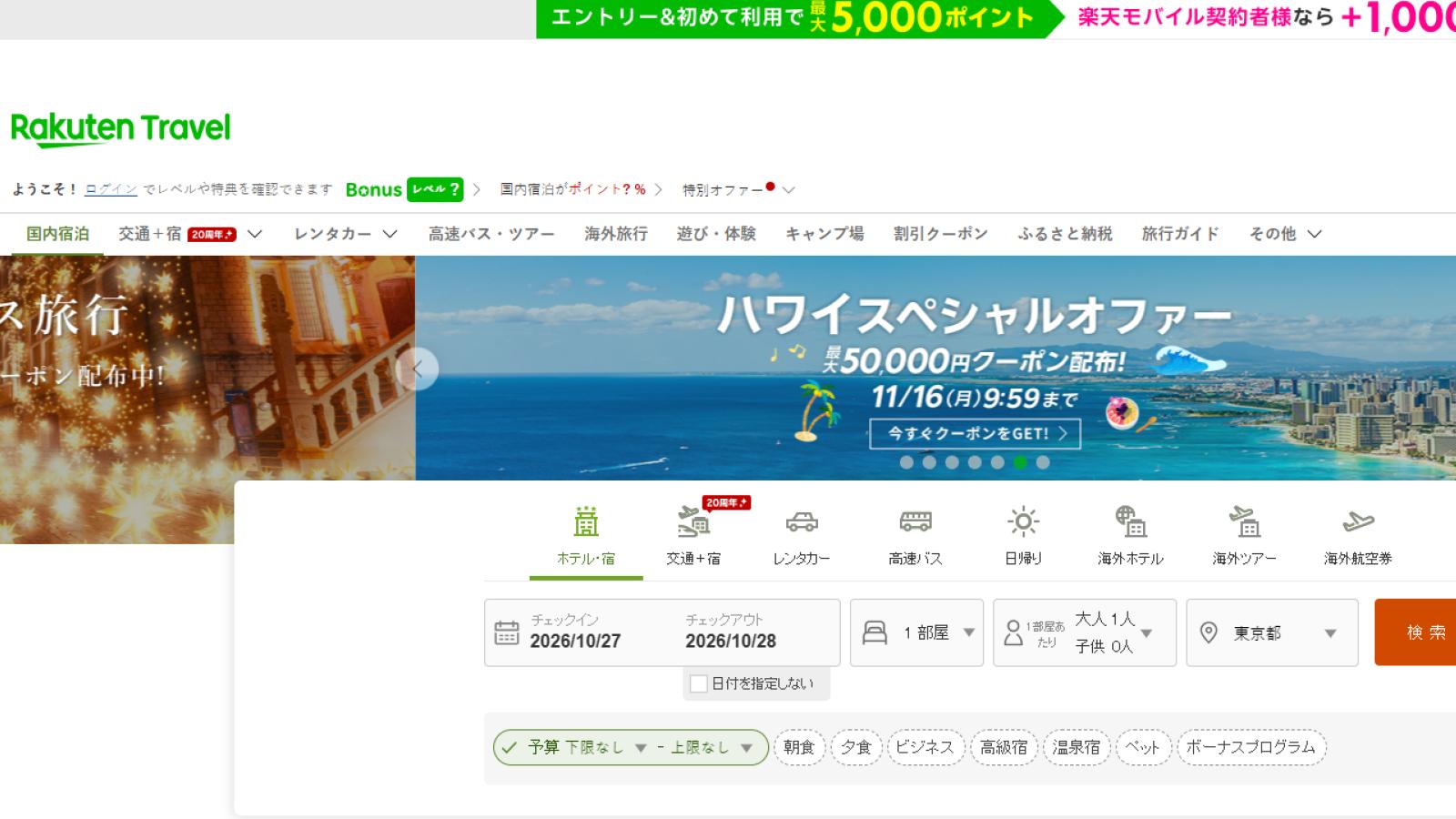The width and height of the screenshot is (1456, 819).
Task: Toggle the ビジネス filter chip
Action: [x=925, y=747]
